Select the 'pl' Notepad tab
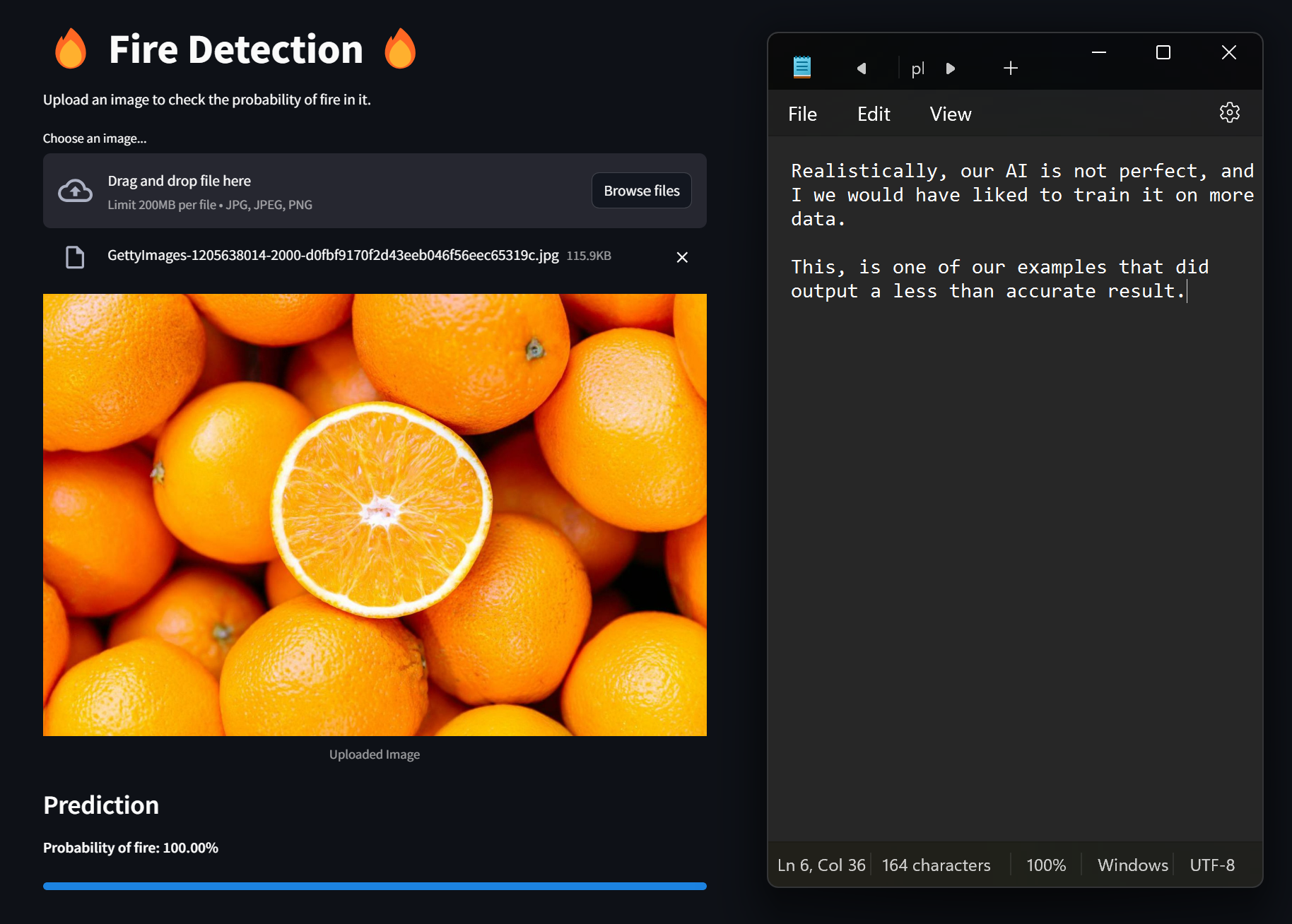The height and width of the screenshot is (924, 1292). (x=917, y=69)
